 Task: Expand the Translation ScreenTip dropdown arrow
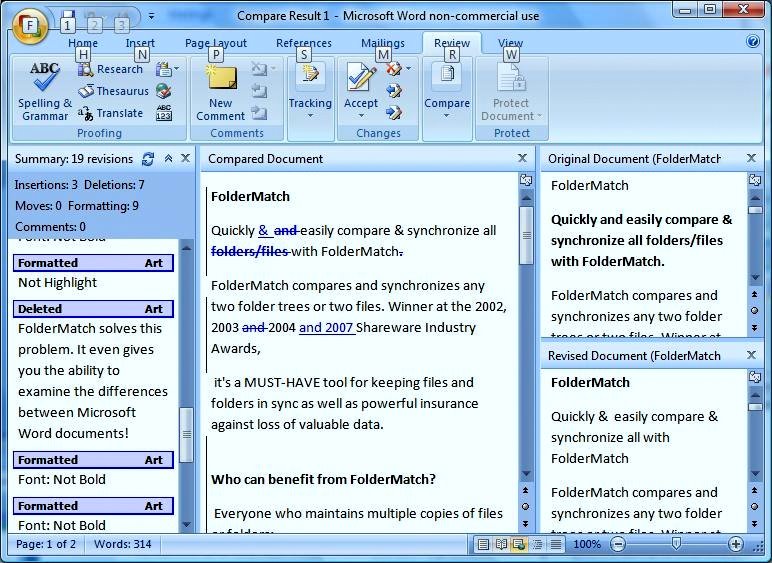[176, 69]
